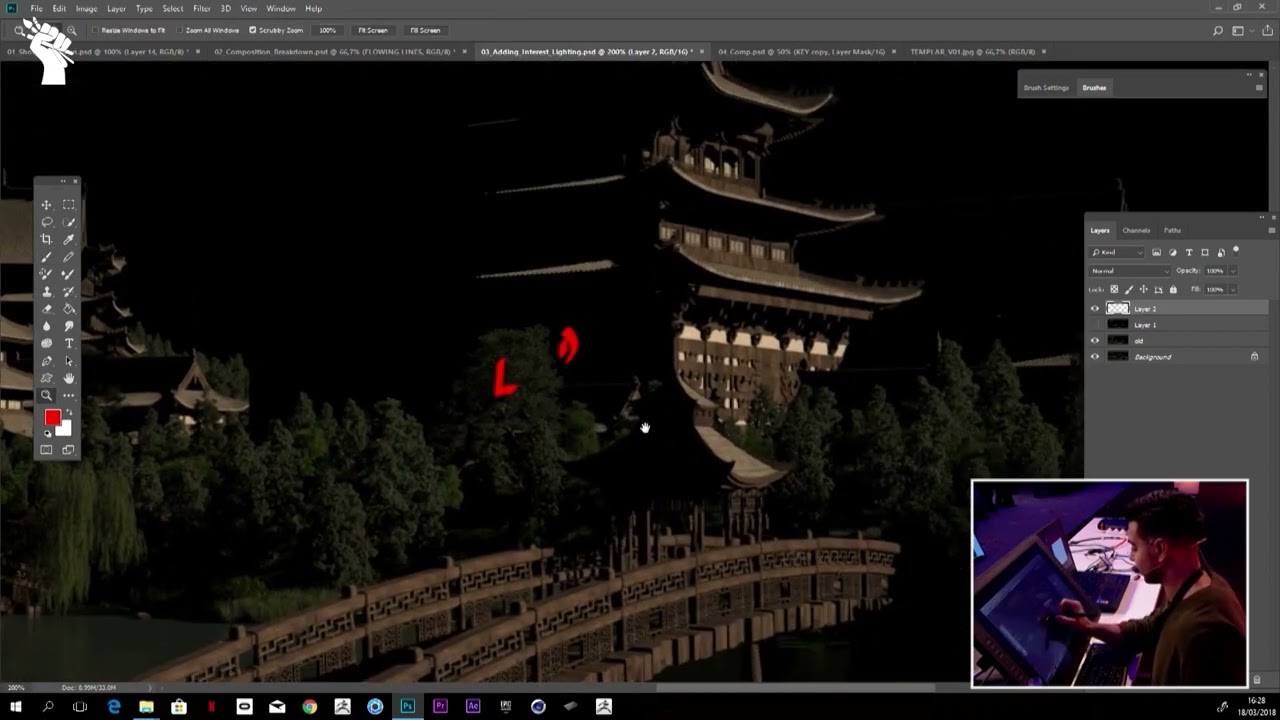Screen dimensions: 1280x720
Task: Click the Fit Screen button
Action: pyautogui.click(x=373, y=30)
